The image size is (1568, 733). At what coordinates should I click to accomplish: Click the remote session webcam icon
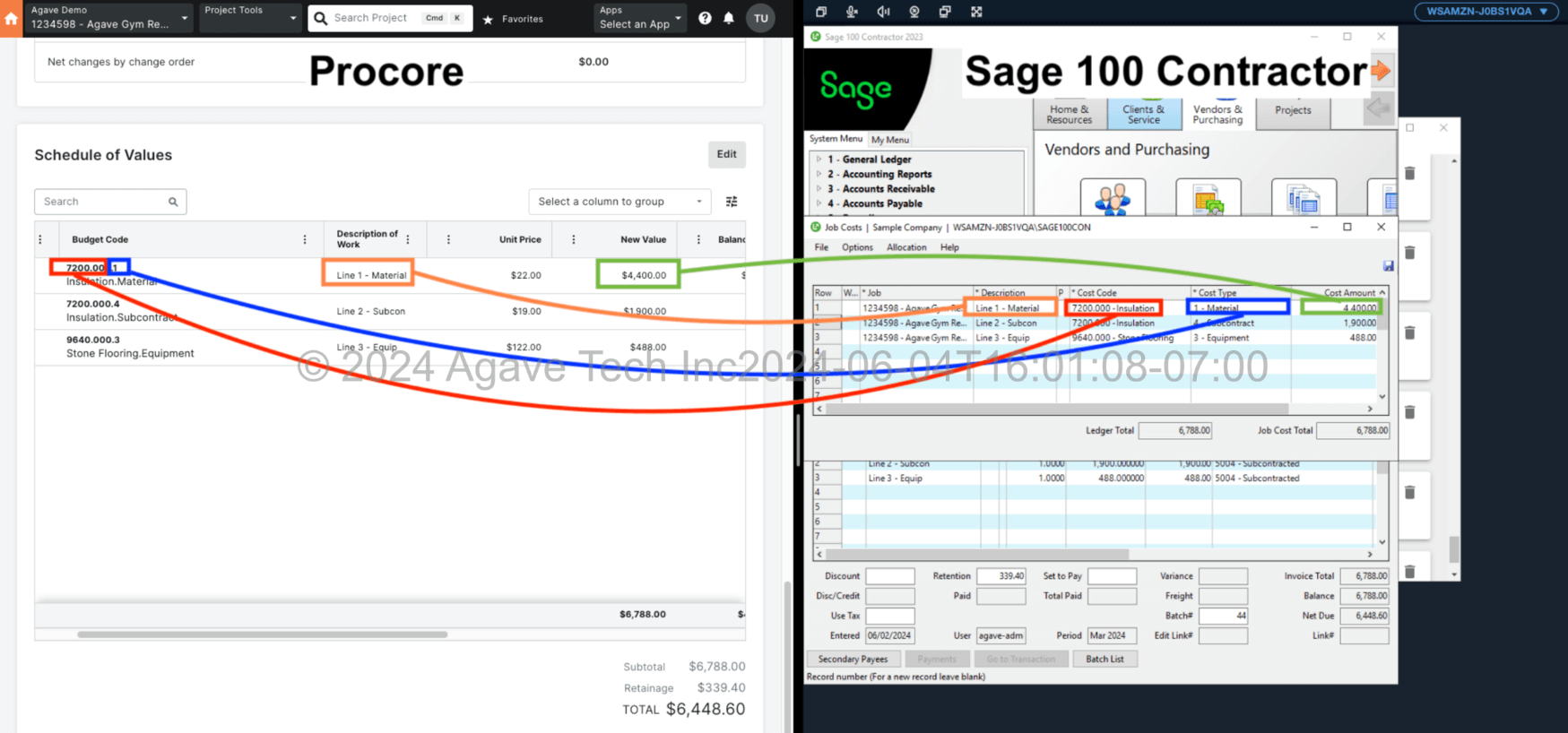pyautogui.click(x=914, y=12)
